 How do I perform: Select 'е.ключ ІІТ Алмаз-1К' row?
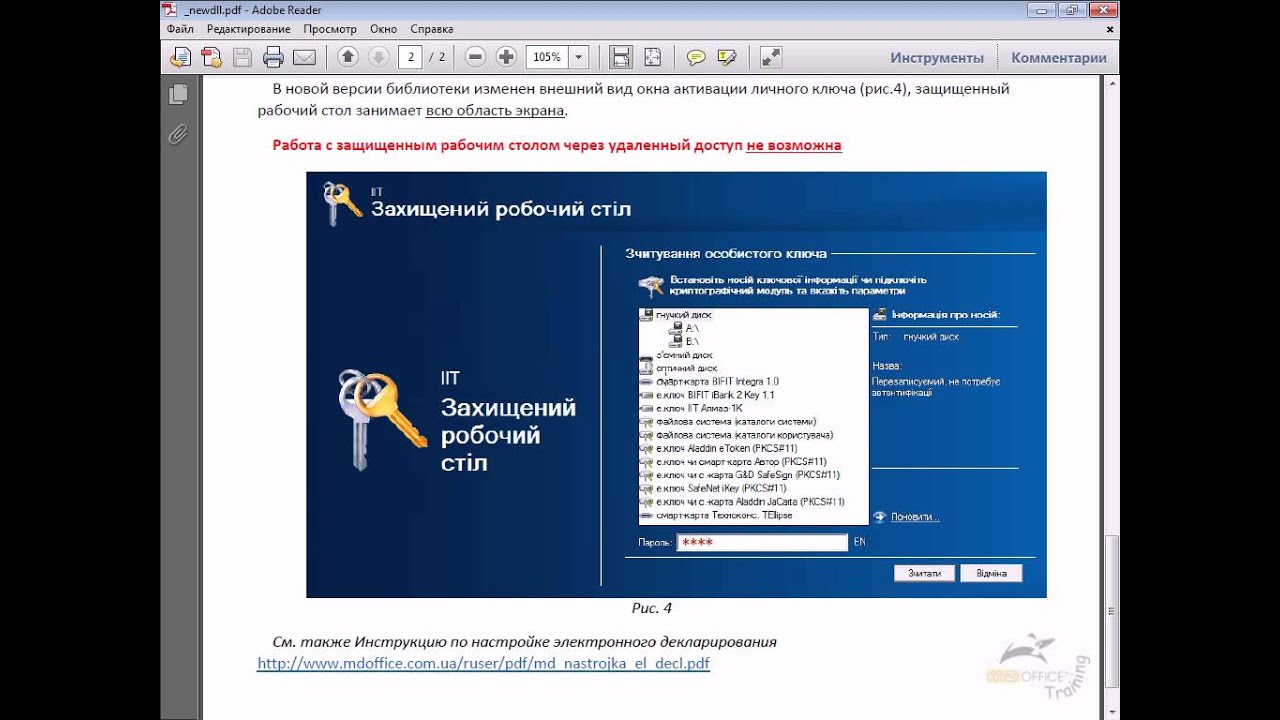699,408
